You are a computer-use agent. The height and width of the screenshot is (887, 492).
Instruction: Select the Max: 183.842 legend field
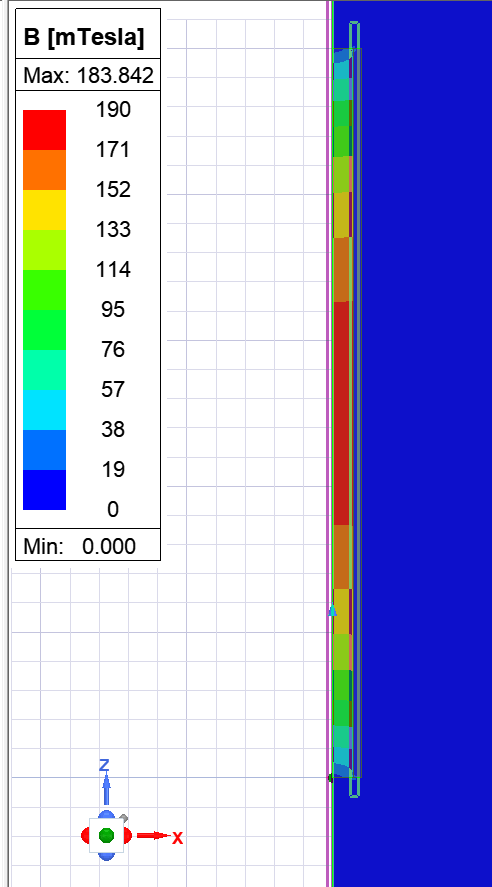[88, 75]
